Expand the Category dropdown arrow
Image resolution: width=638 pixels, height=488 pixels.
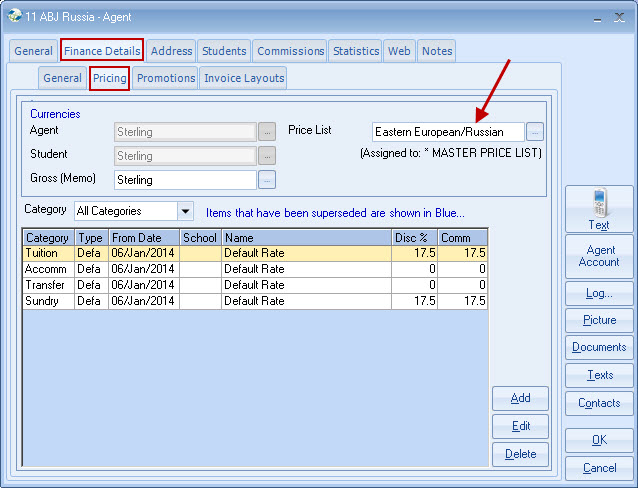coord(185,211)
